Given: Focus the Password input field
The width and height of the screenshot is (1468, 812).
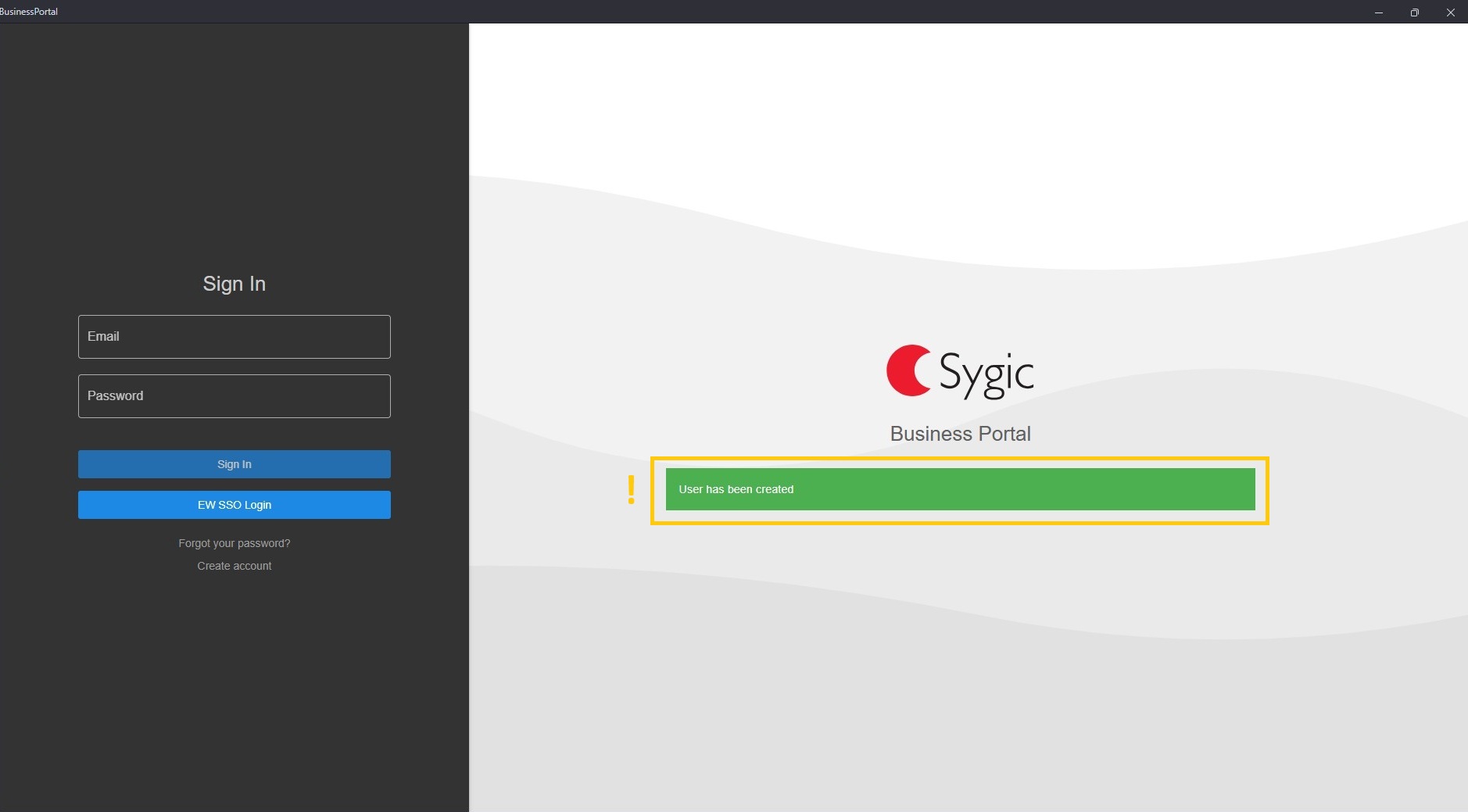Looking at the screenshot, I should click(234, 396).
